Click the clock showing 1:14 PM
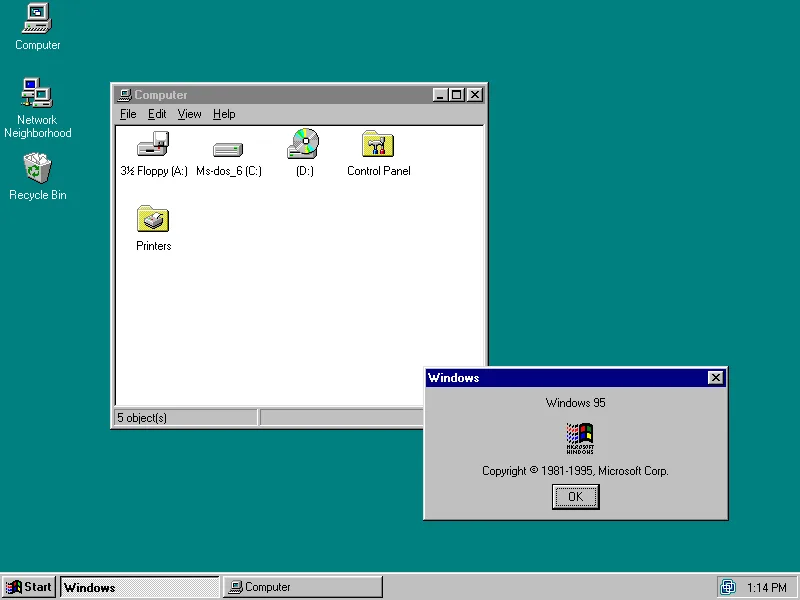Screen dimensions: 800x600 tap(766, 587)
